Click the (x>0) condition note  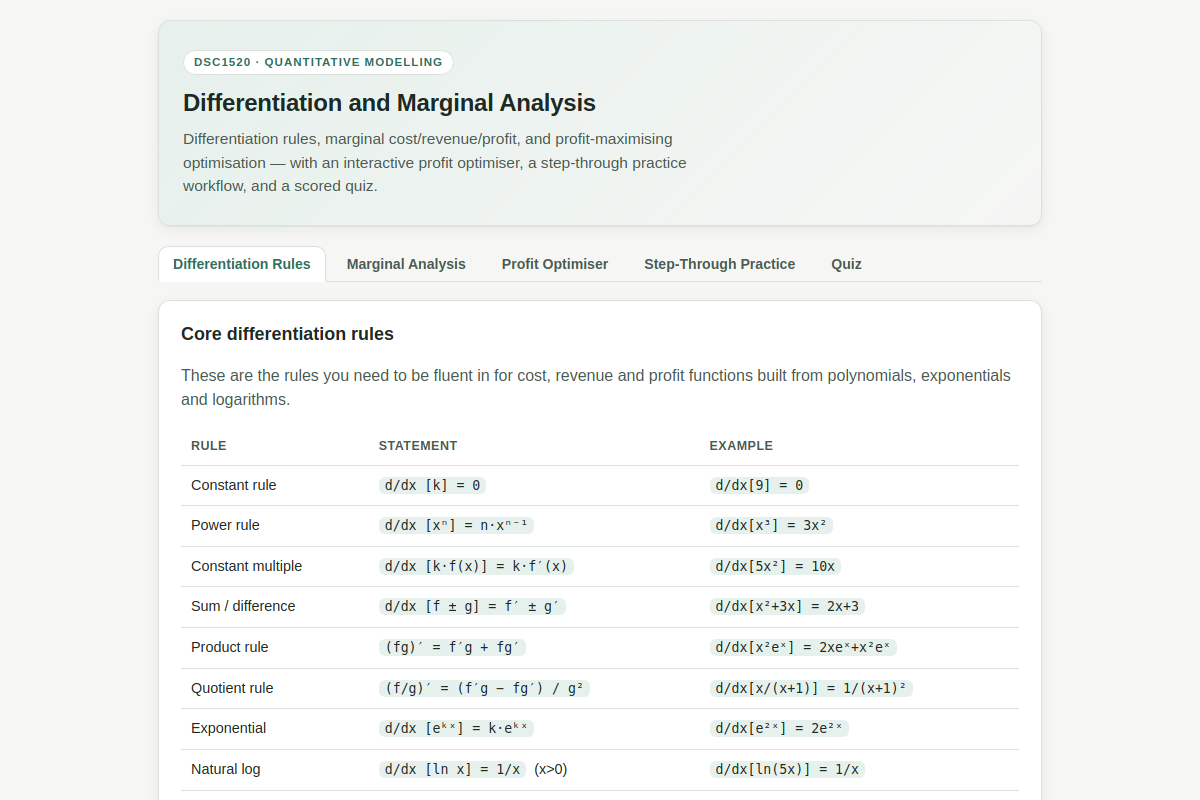coord(551,769)
